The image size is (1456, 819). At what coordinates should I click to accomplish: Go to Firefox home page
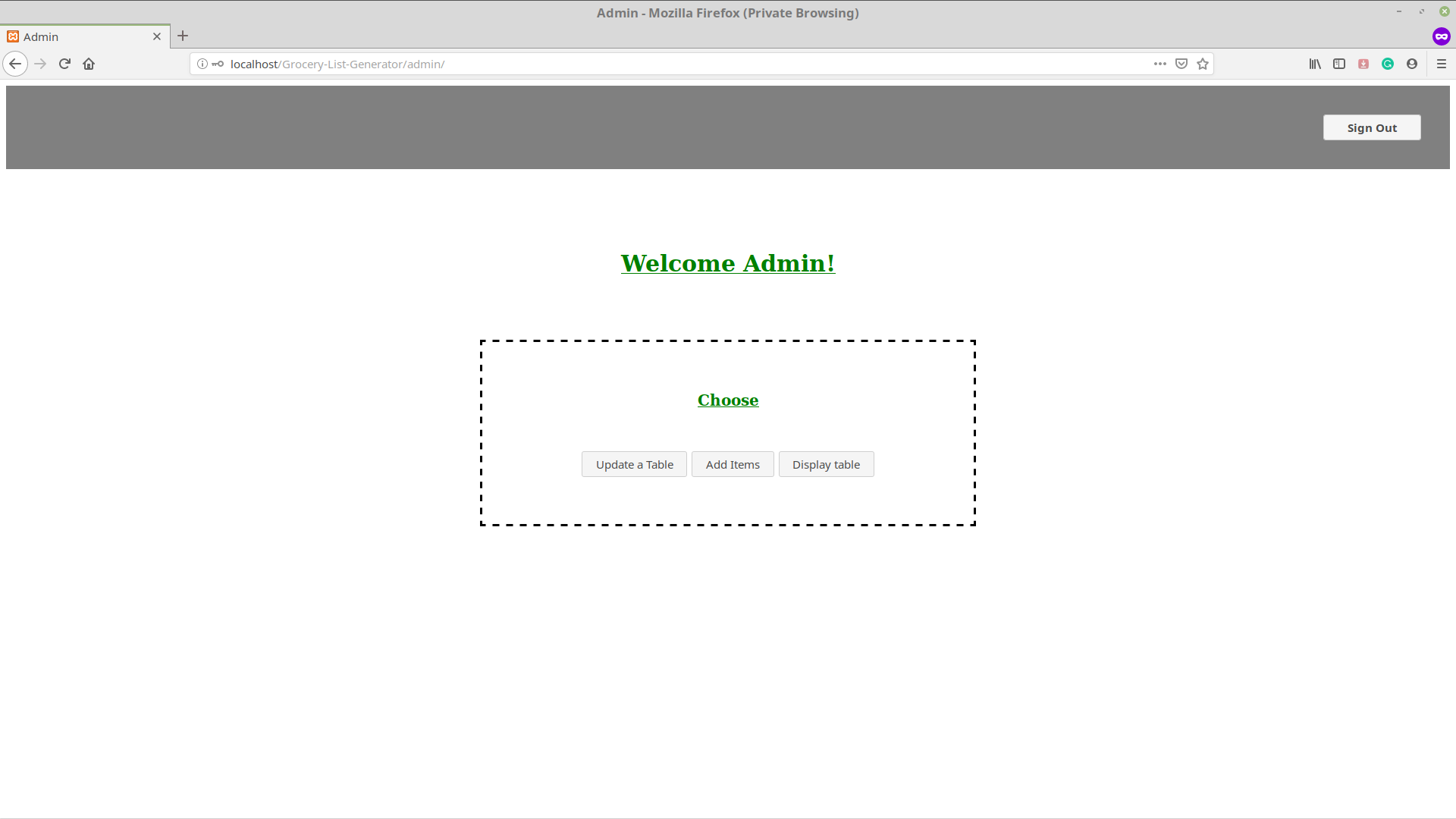[89, 64]
